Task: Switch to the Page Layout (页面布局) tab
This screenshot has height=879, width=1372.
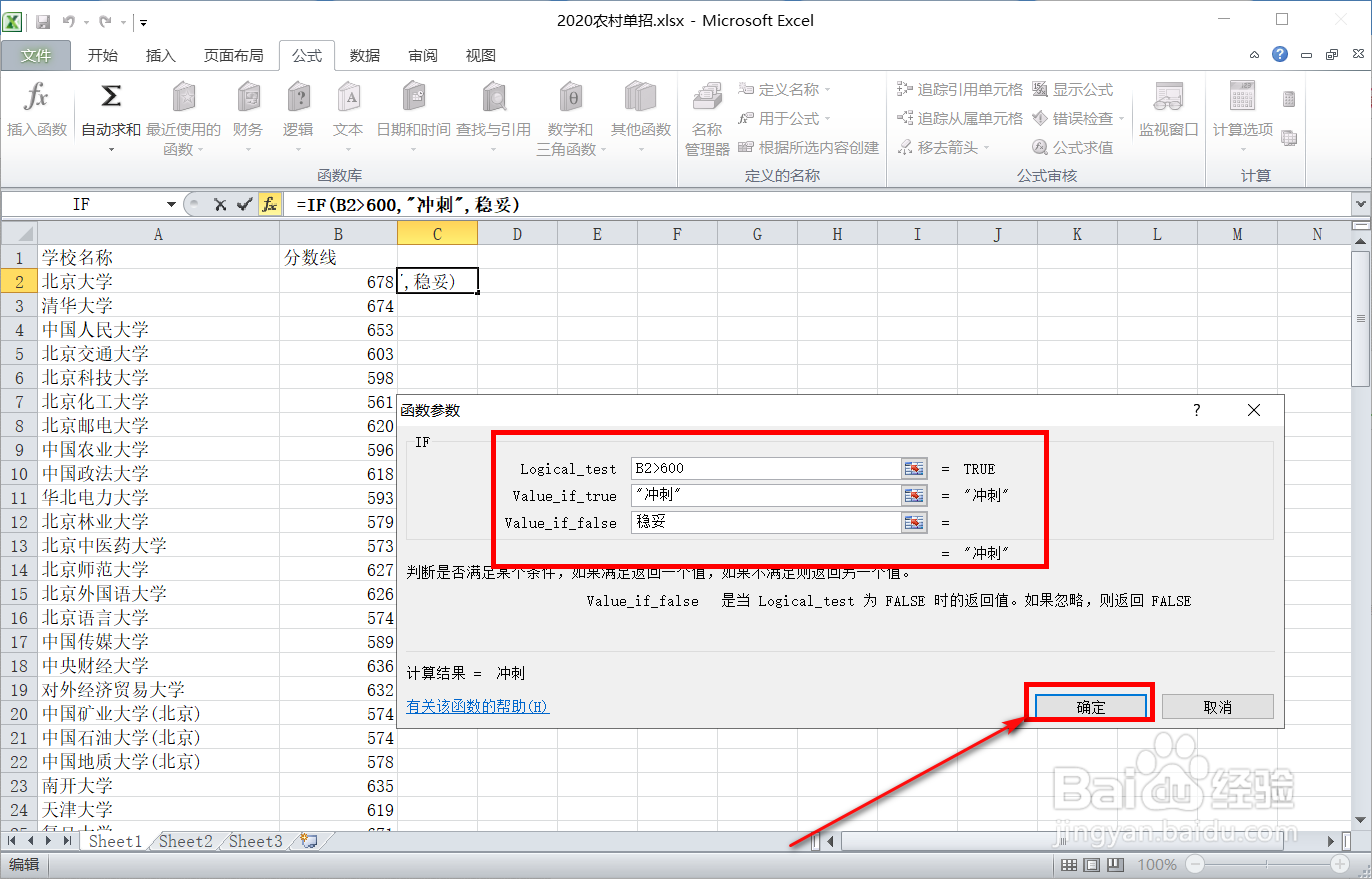Action: click(233, 56)
